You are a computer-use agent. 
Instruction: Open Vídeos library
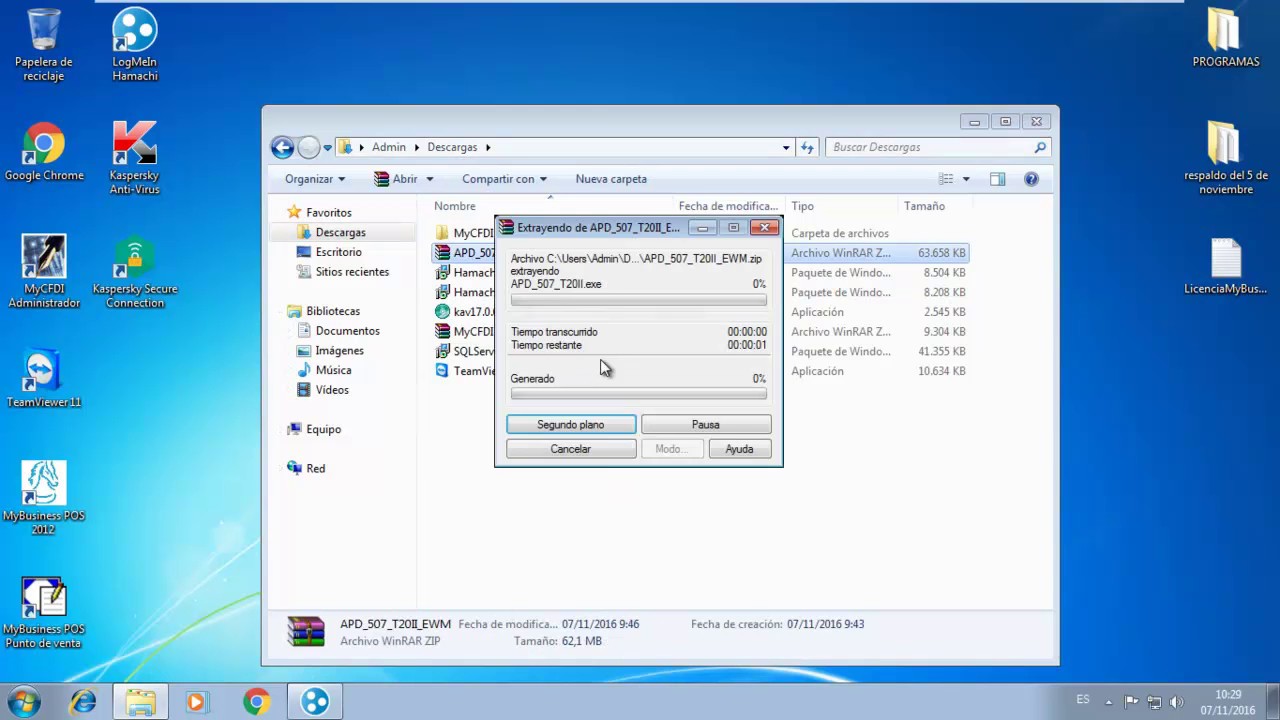pyautogui.click(x=332, y=390)
